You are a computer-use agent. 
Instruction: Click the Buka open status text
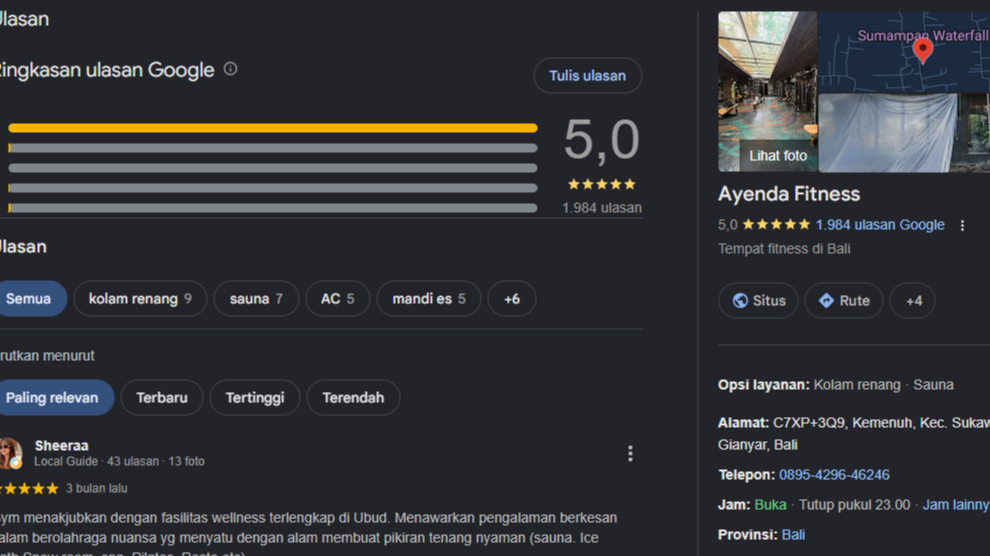770,505
